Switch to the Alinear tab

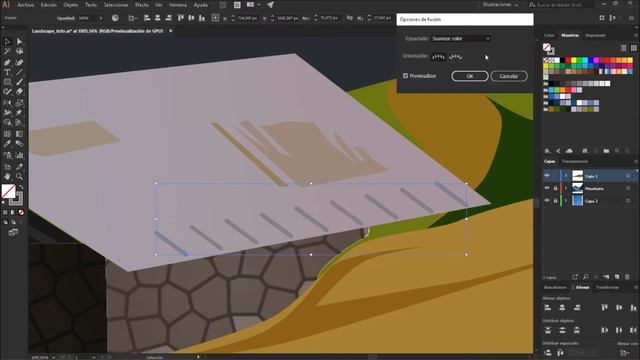[582, 287]
